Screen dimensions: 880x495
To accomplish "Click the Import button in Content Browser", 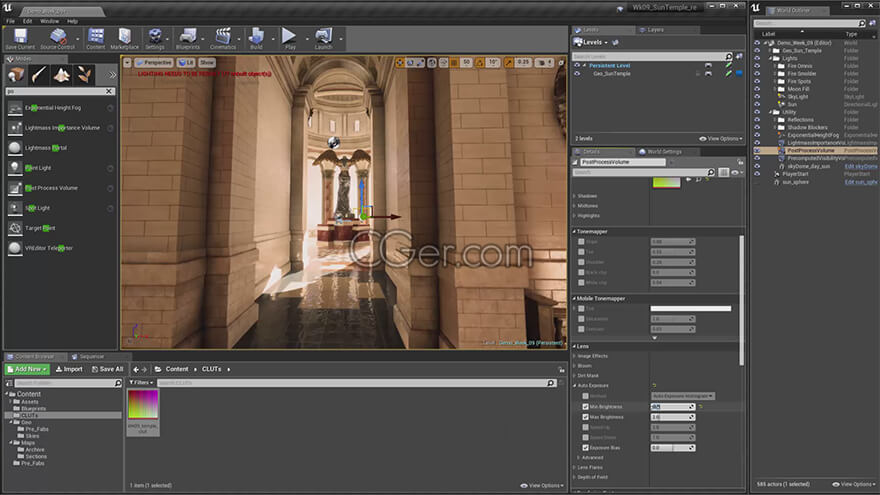I will pos(69,369).
